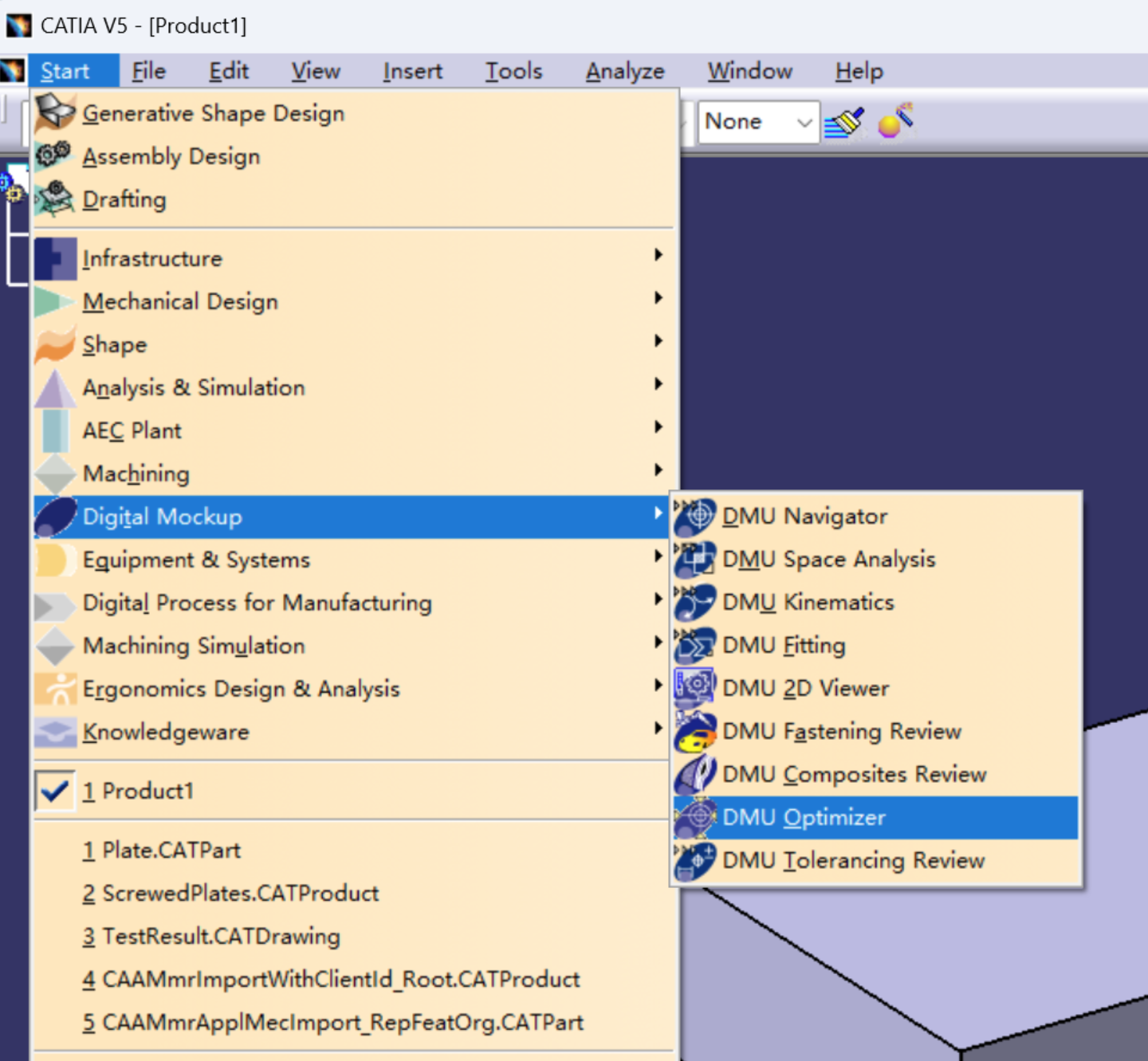The width and height of the screenshot is (1148, 1061).
Task: Expand the Digital Process for Manufacturing arrow
Action: click(x=658, y=599)
